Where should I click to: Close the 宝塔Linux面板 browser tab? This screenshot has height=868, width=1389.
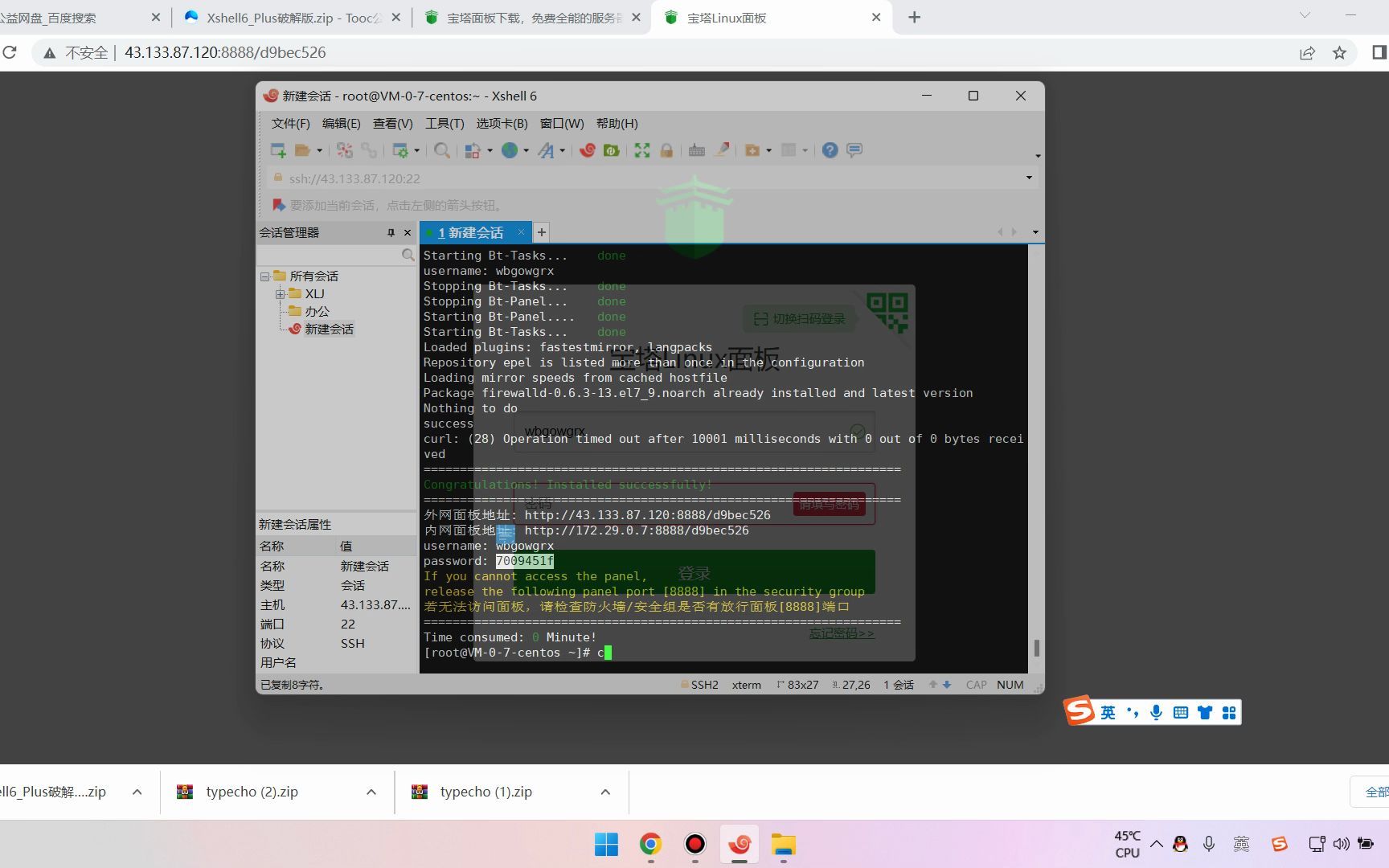point(876,17)
